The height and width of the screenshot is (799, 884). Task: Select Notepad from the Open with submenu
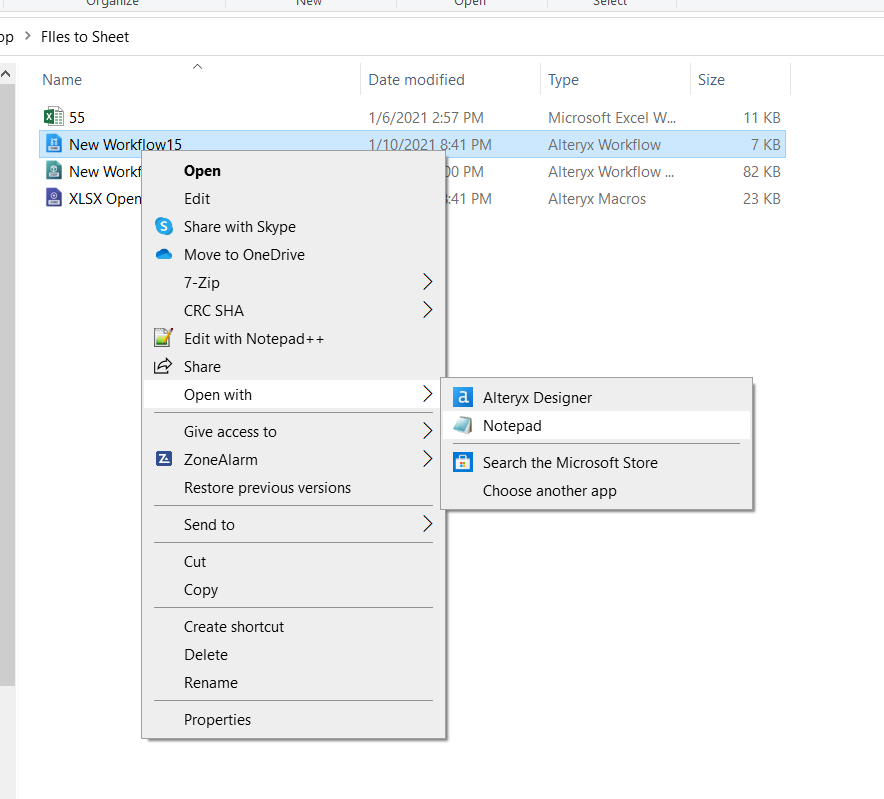(514, 425)
